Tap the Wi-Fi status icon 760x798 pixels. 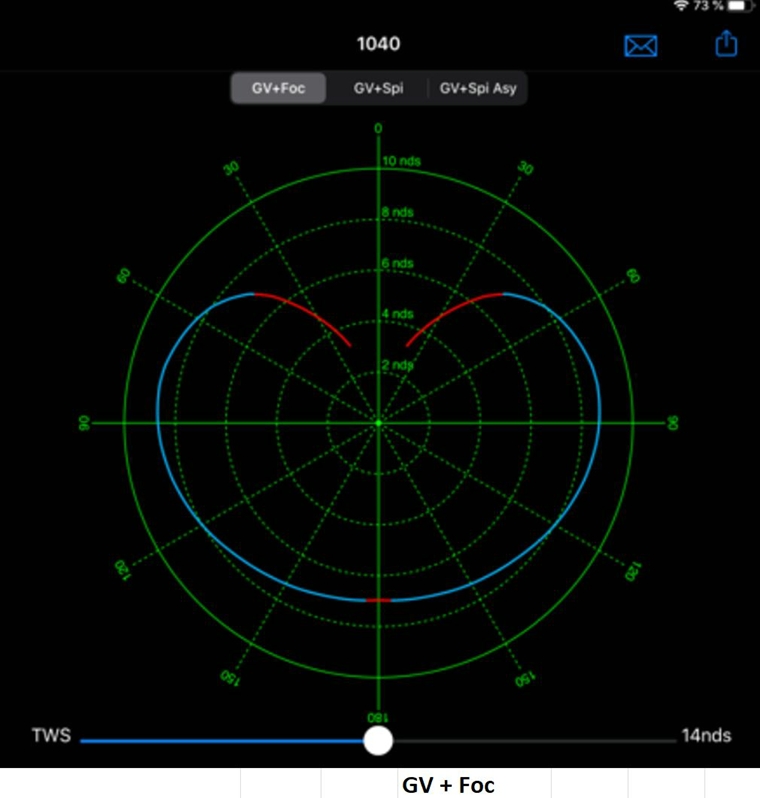point(682,6)
